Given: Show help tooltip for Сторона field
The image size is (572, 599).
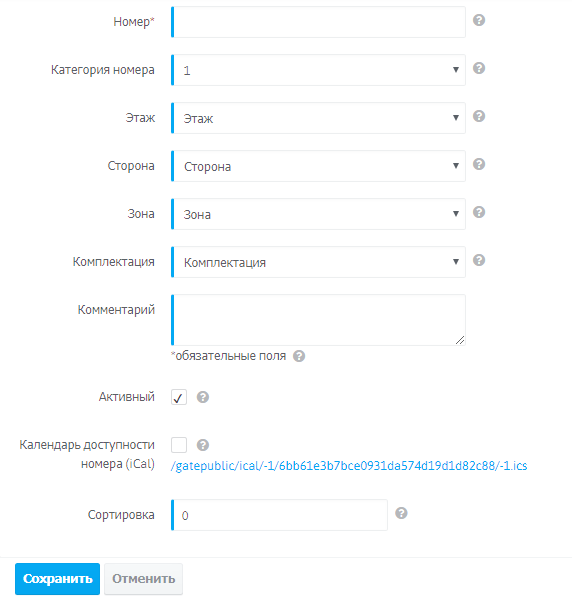Looking at the screenshot, I should pyautogui.click(x=479, y=164).
